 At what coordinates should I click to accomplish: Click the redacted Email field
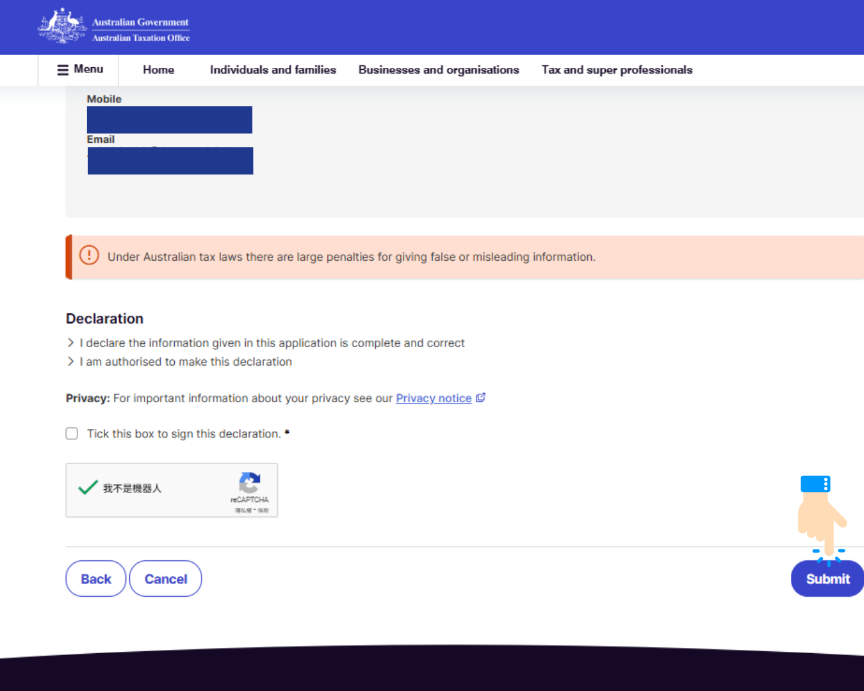coord(170,161)
